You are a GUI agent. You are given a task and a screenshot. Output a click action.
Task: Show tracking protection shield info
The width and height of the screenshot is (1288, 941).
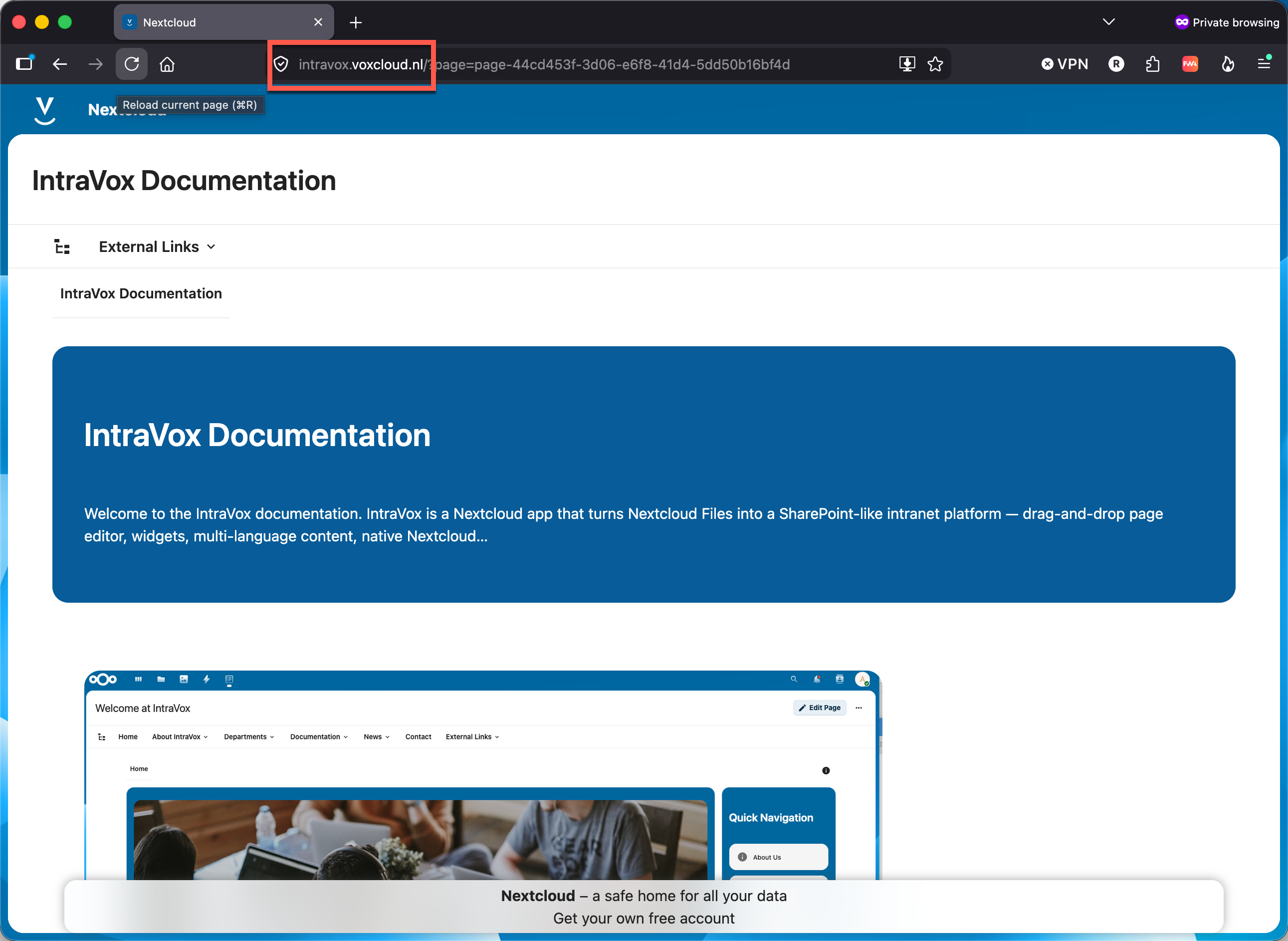tap(281, 64)
